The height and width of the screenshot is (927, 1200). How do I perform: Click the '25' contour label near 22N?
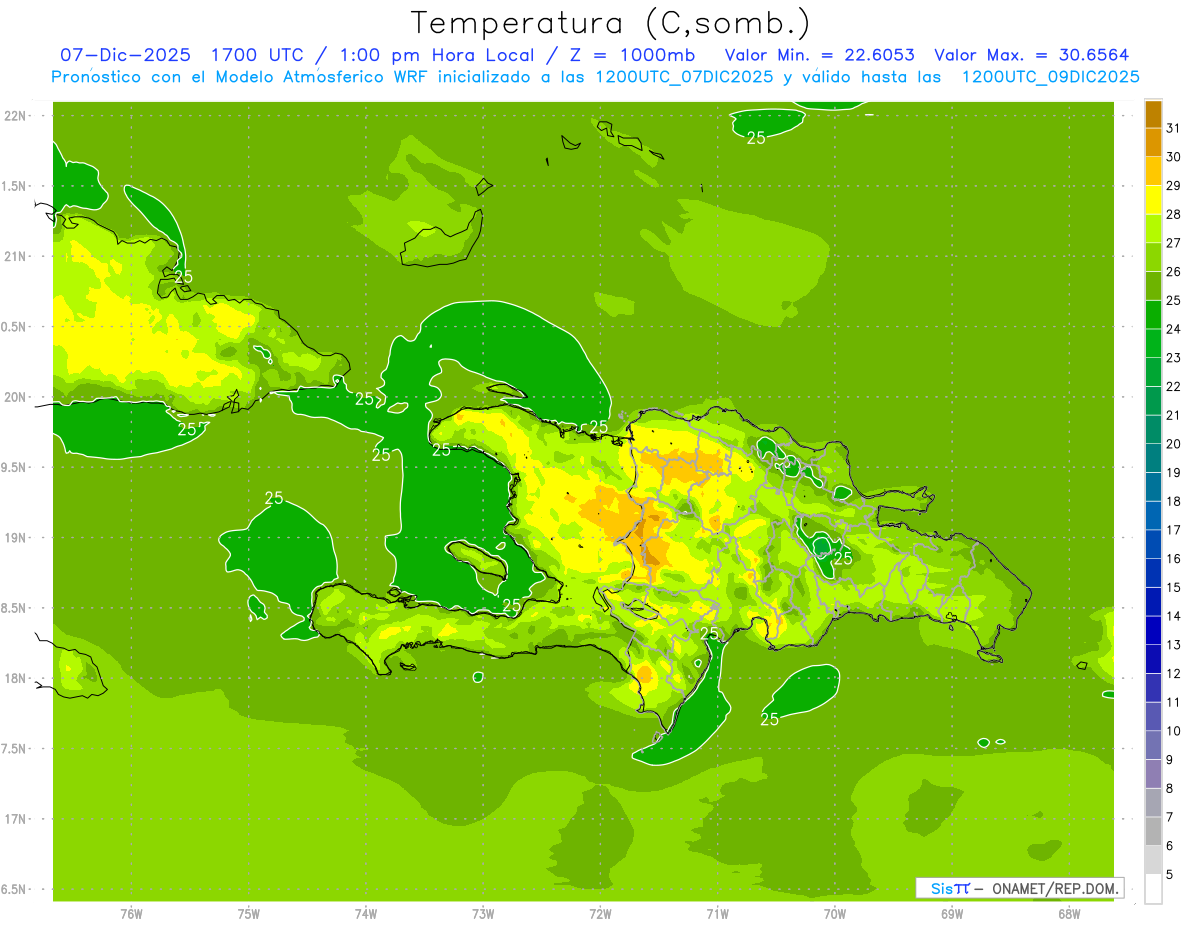[x=756, y=138]
